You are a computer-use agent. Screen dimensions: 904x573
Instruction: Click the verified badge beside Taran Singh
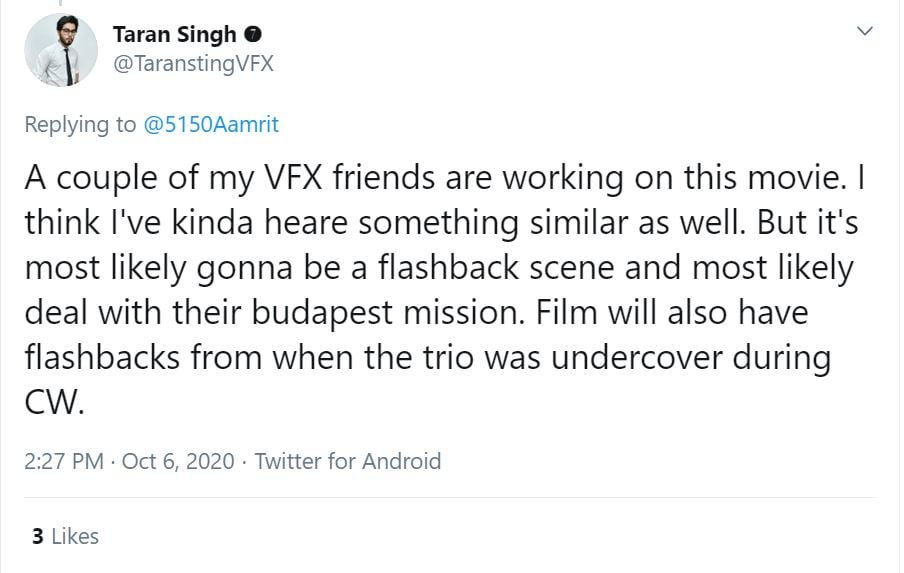(x=254, y=34)
